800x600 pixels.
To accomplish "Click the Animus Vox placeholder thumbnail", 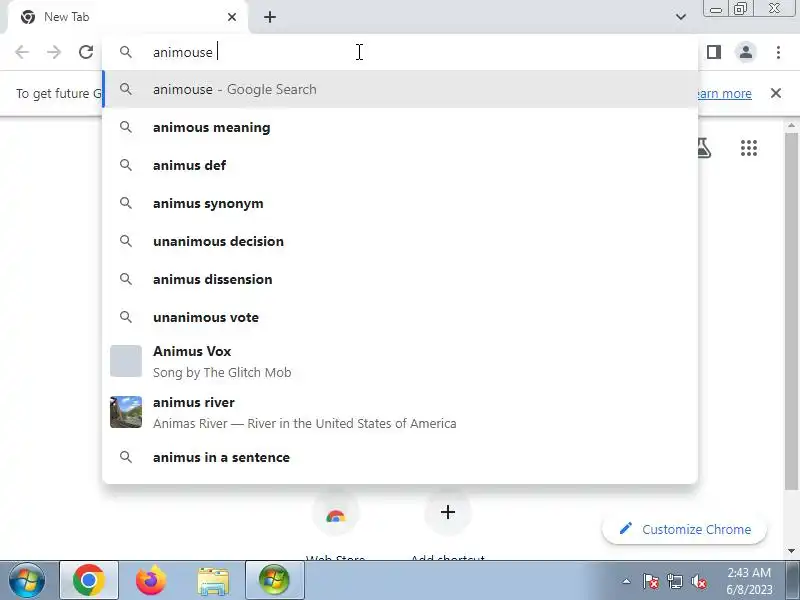I will (126, 361).
